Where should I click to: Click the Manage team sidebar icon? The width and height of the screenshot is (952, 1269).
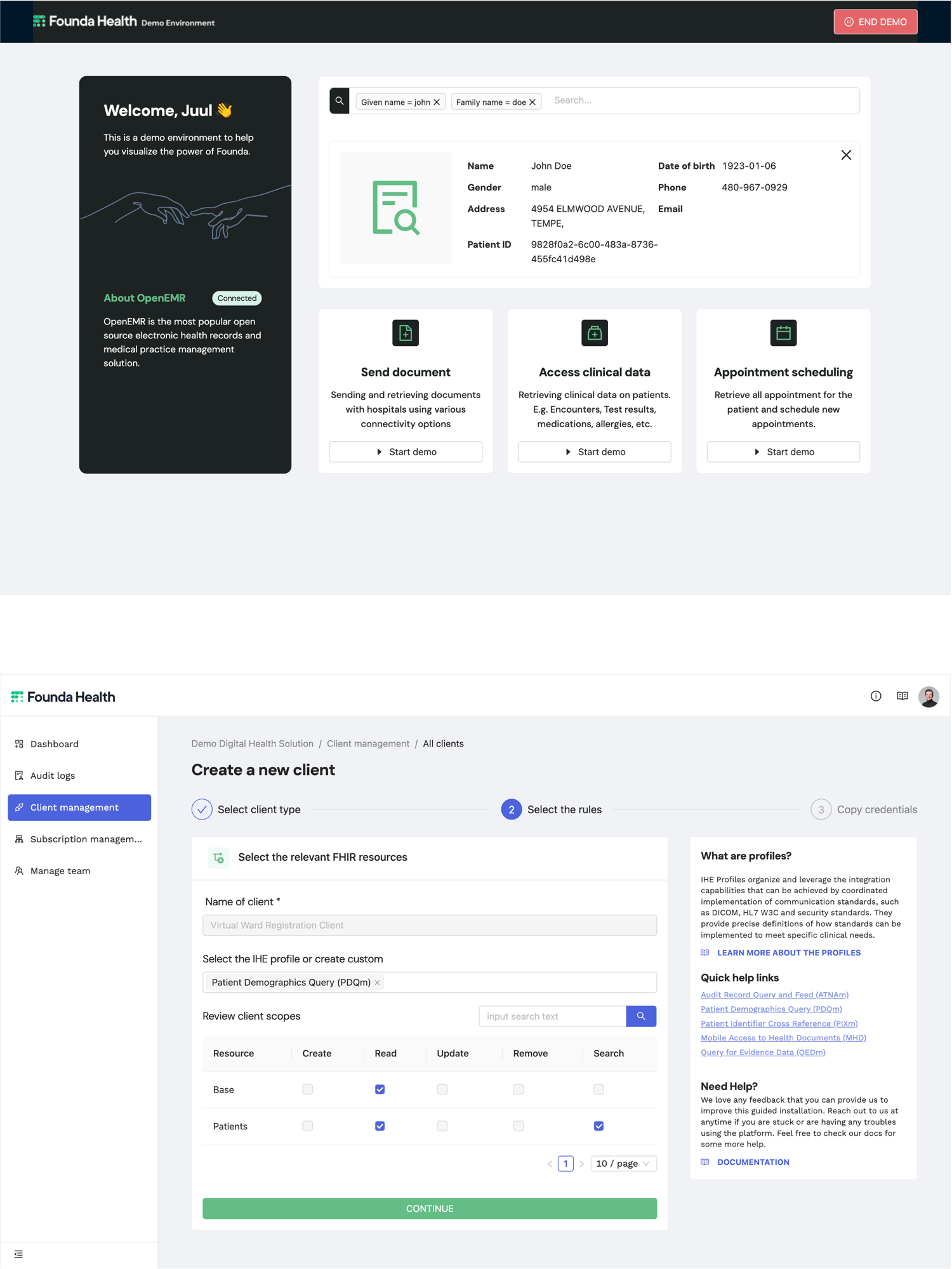(19, 871)
